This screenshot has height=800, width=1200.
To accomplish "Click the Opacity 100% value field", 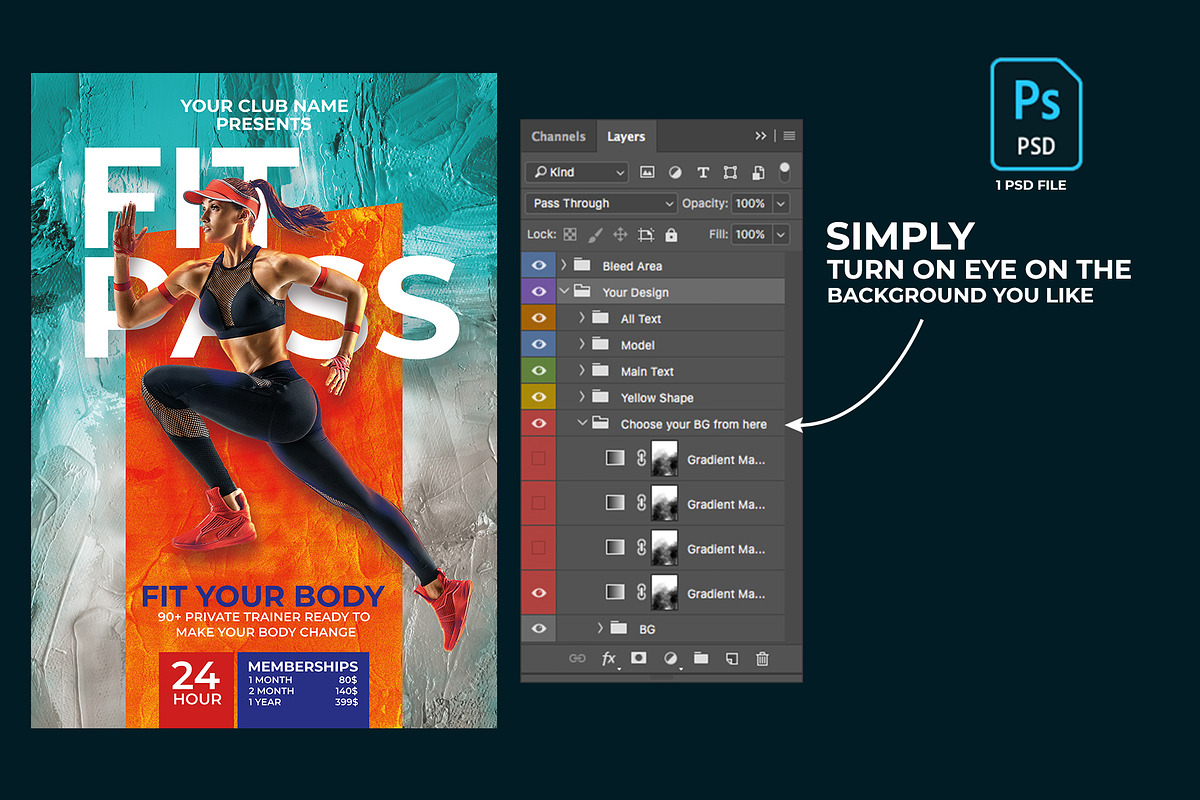I will pyautogui.click(x=750, y=203).
